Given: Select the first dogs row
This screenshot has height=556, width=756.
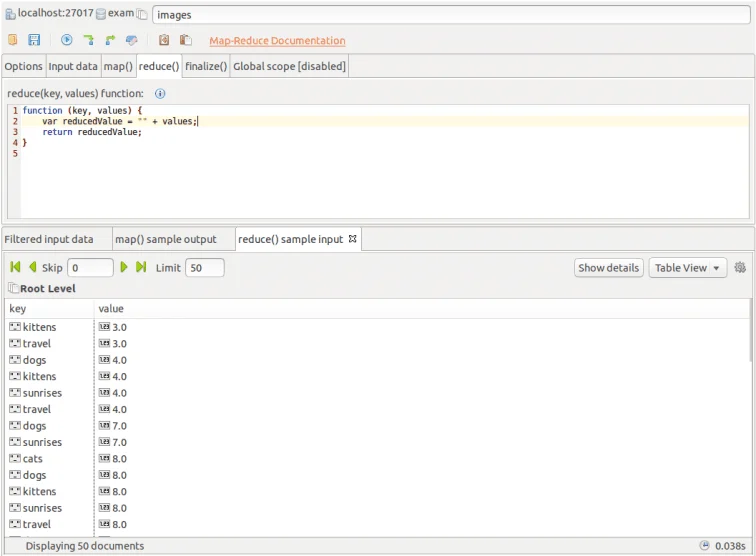Looking at the screenshot, I should tap(378, 360).
